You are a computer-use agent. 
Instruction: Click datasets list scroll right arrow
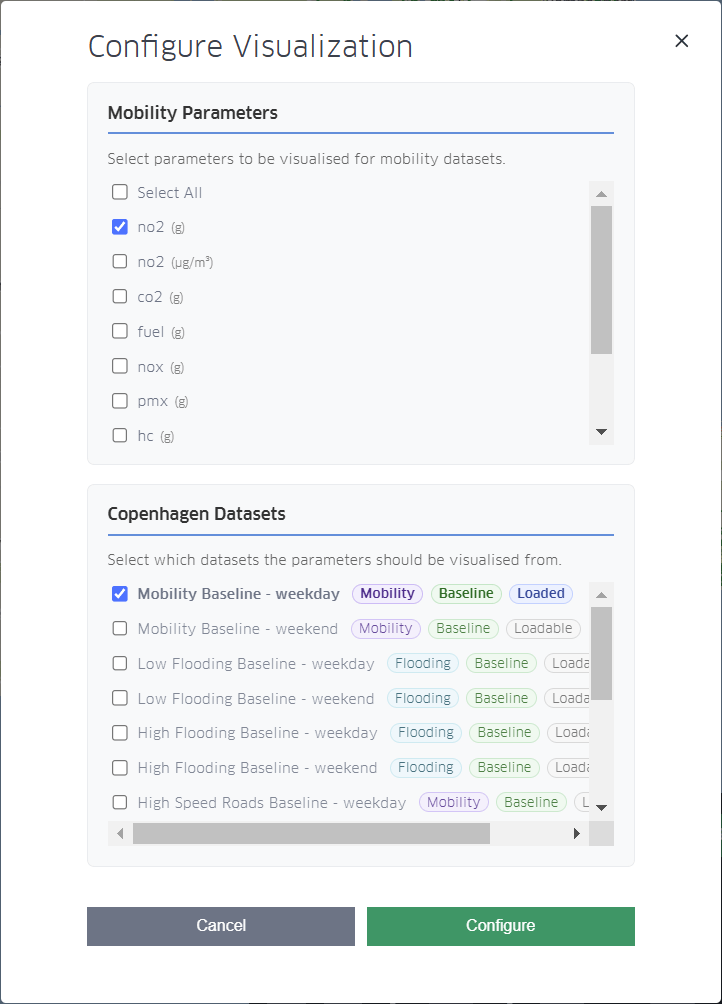click(577, 834)
